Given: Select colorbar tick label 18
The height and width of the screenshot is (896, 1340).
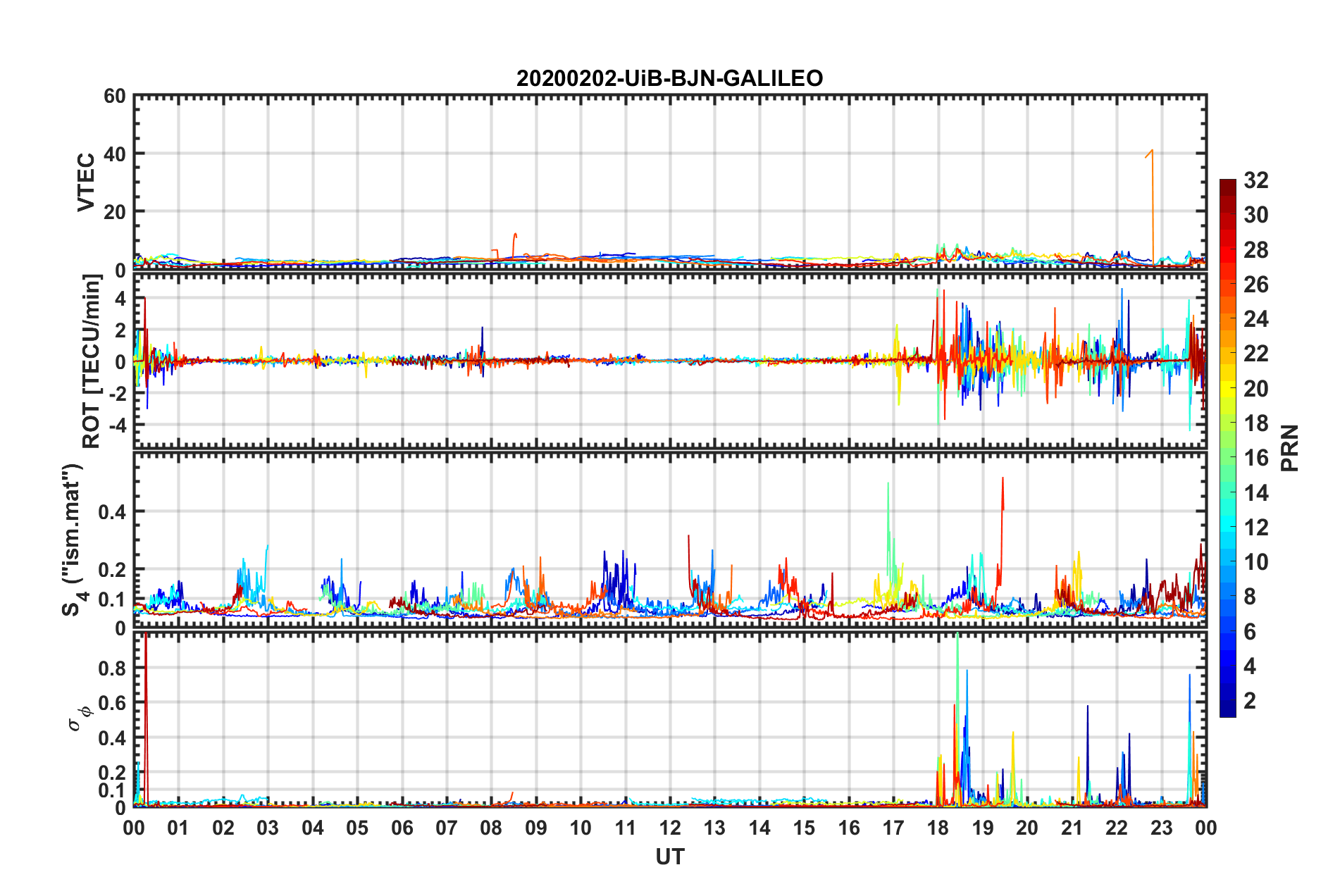Looking at the screenshot, I should [1256, 423].
